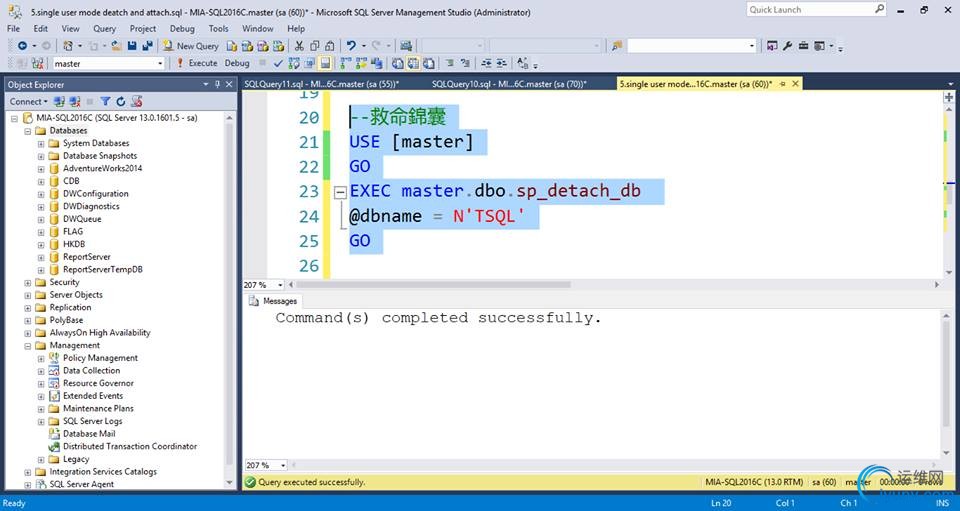Collapse the Databases folder
Image resolution: width=960 pixels, height=511 pixels.
(28, 131)
